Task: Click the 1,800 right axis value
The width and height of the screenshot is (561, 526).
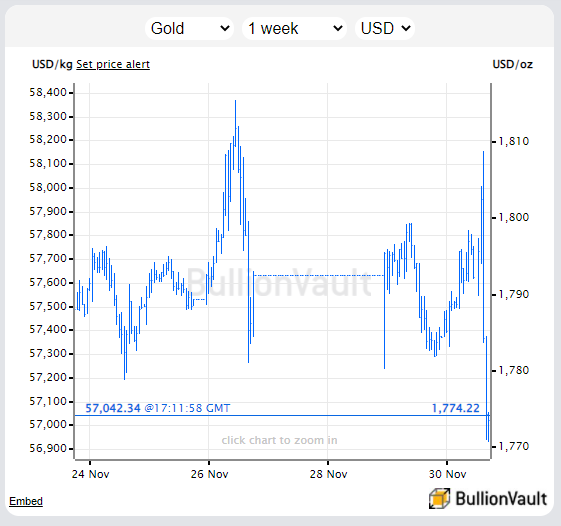Action: pyautogui.click(x=513, y=217)
